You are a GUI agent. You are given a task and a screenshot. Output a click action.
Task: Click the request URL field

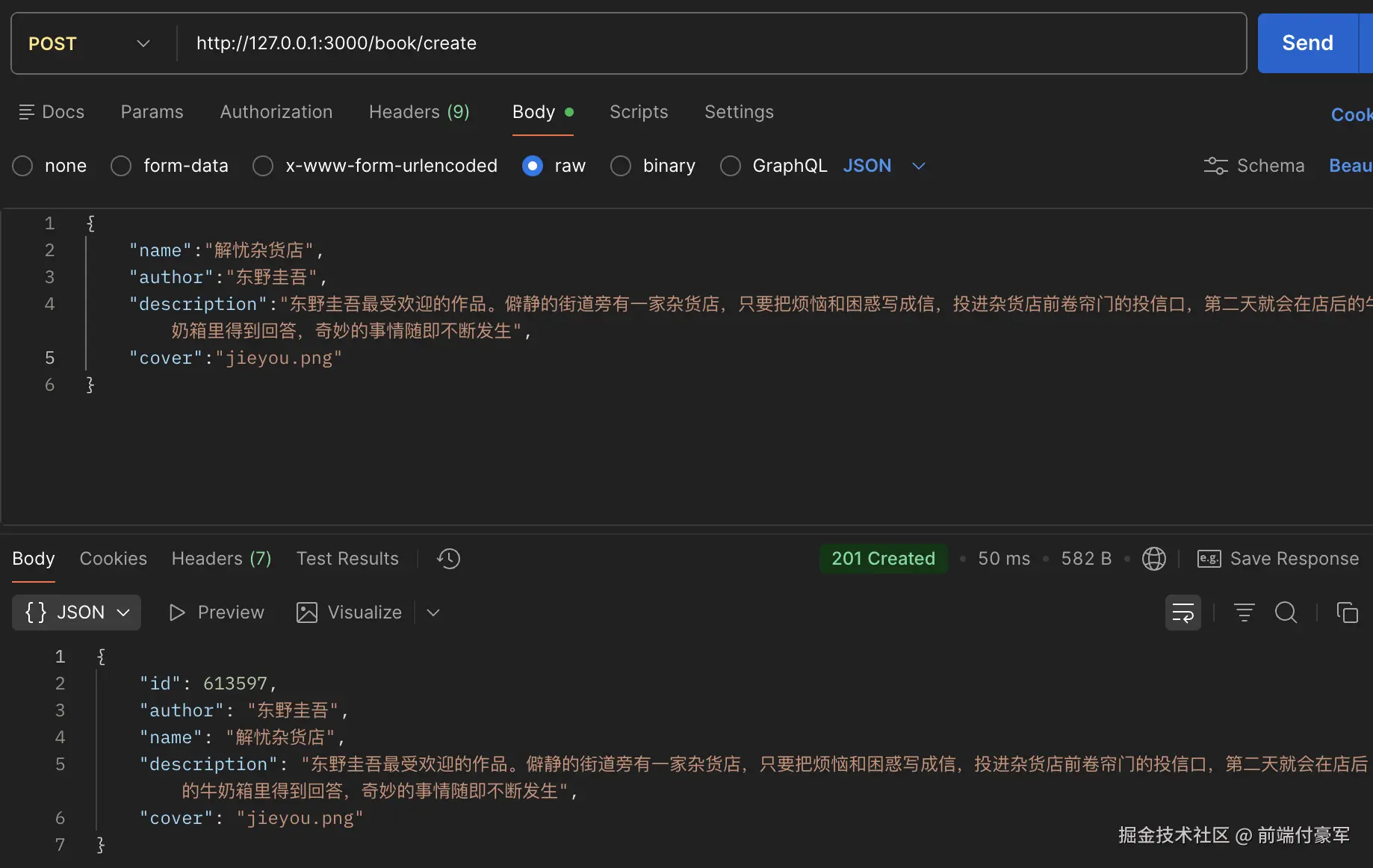click(x=710, y=43)
